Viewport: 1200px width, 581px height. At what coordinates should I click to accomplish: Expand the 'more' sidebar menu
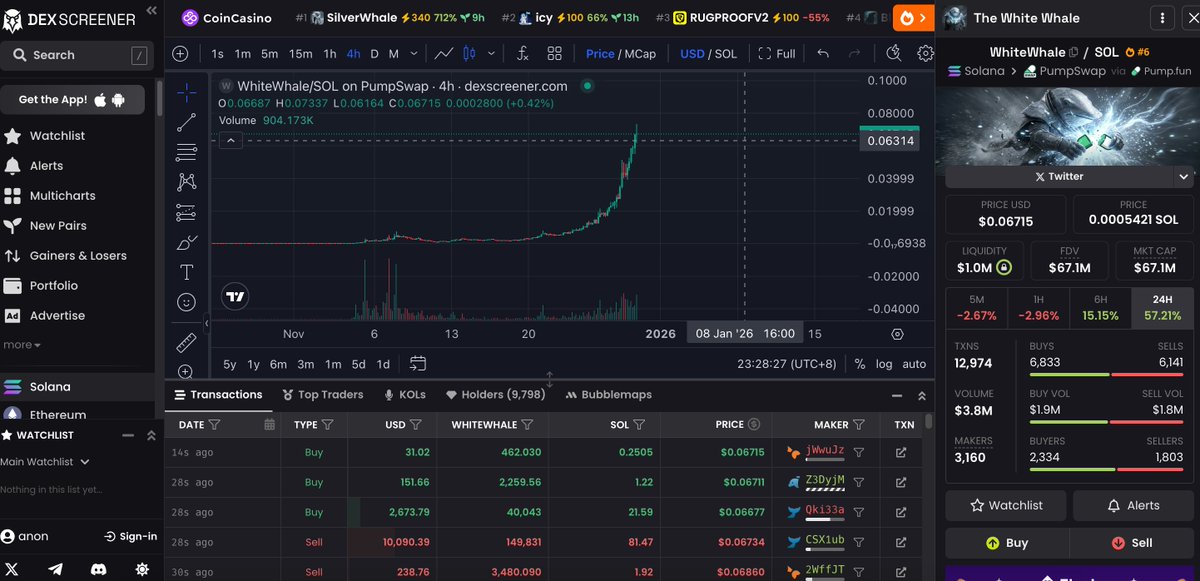click(x=22, y=345)
